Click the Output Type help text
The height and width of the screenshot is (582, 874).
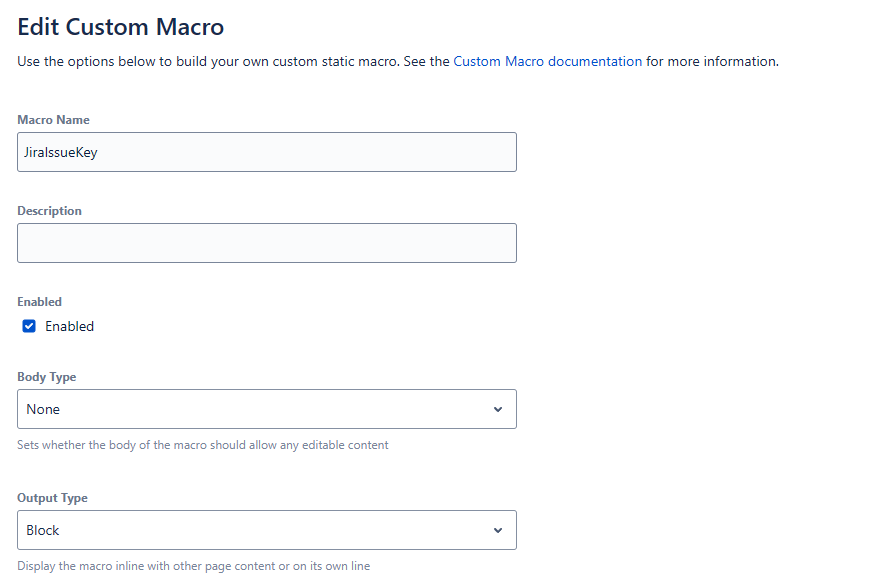[x=193, y=566]
